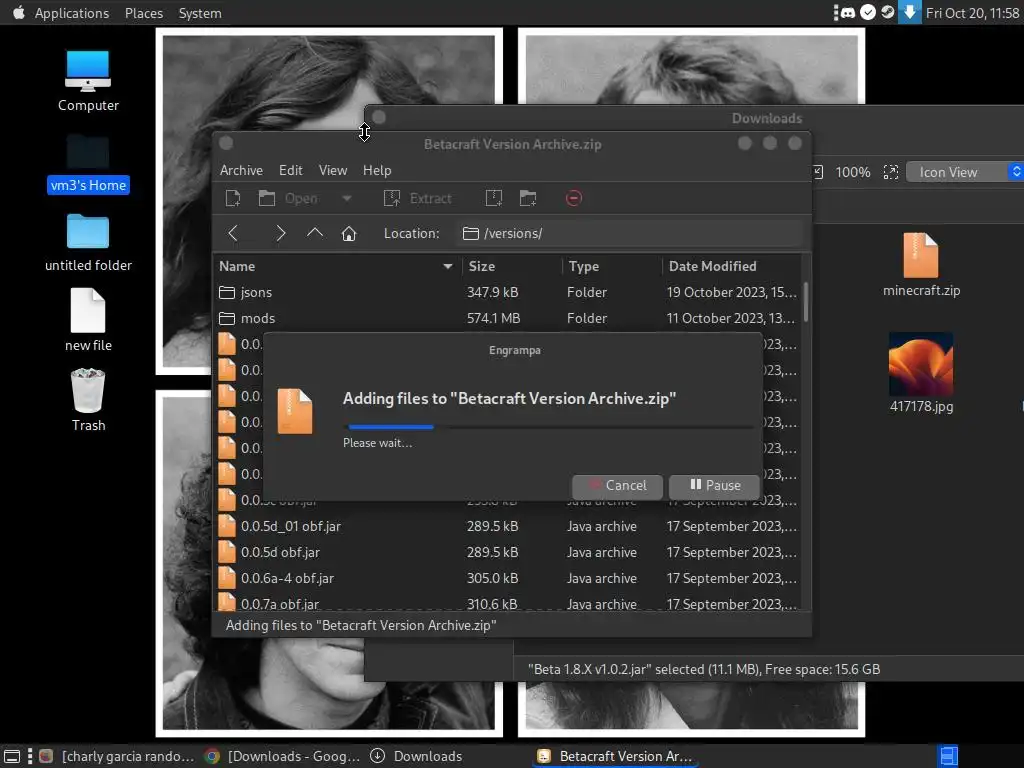Select vm3's Home desktop icon

click(x=88, y=163)
